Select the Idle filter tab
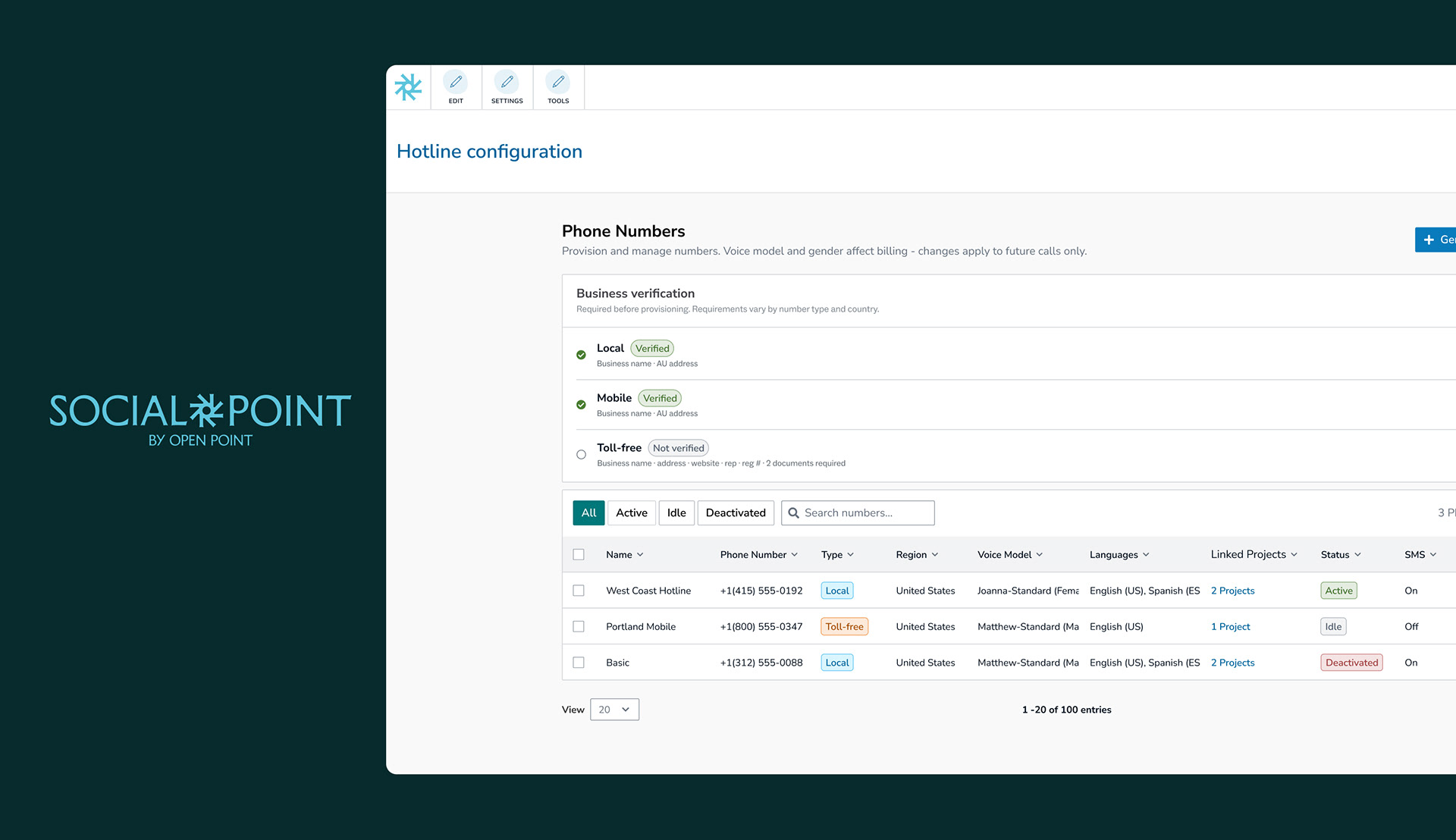This screenshot has height=840, width=1456. tap(676, 513)
